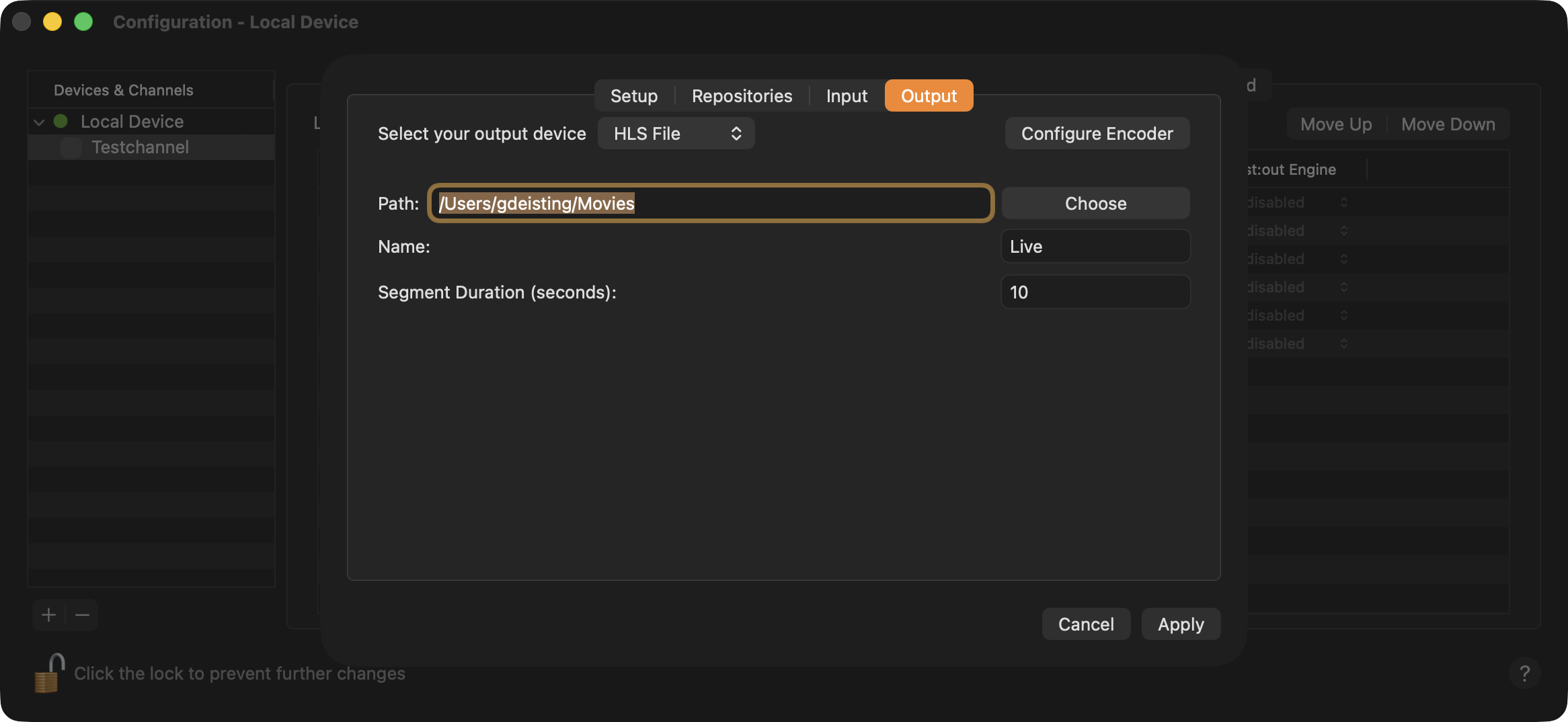Add a device with the plus button
The width and height of the screenshot is (1568, 722).
click(x=48, y=615)
